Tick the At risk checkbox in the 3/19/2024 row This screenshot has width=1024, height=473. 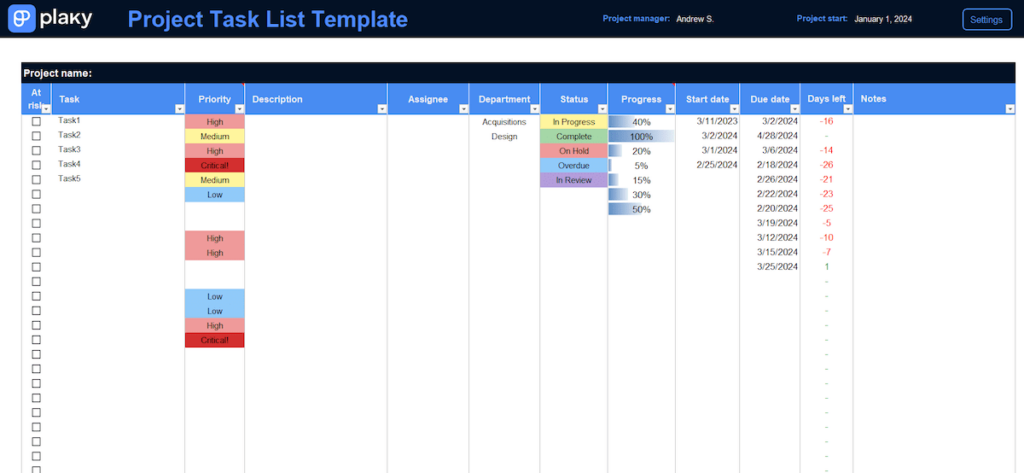click(37, 223)
